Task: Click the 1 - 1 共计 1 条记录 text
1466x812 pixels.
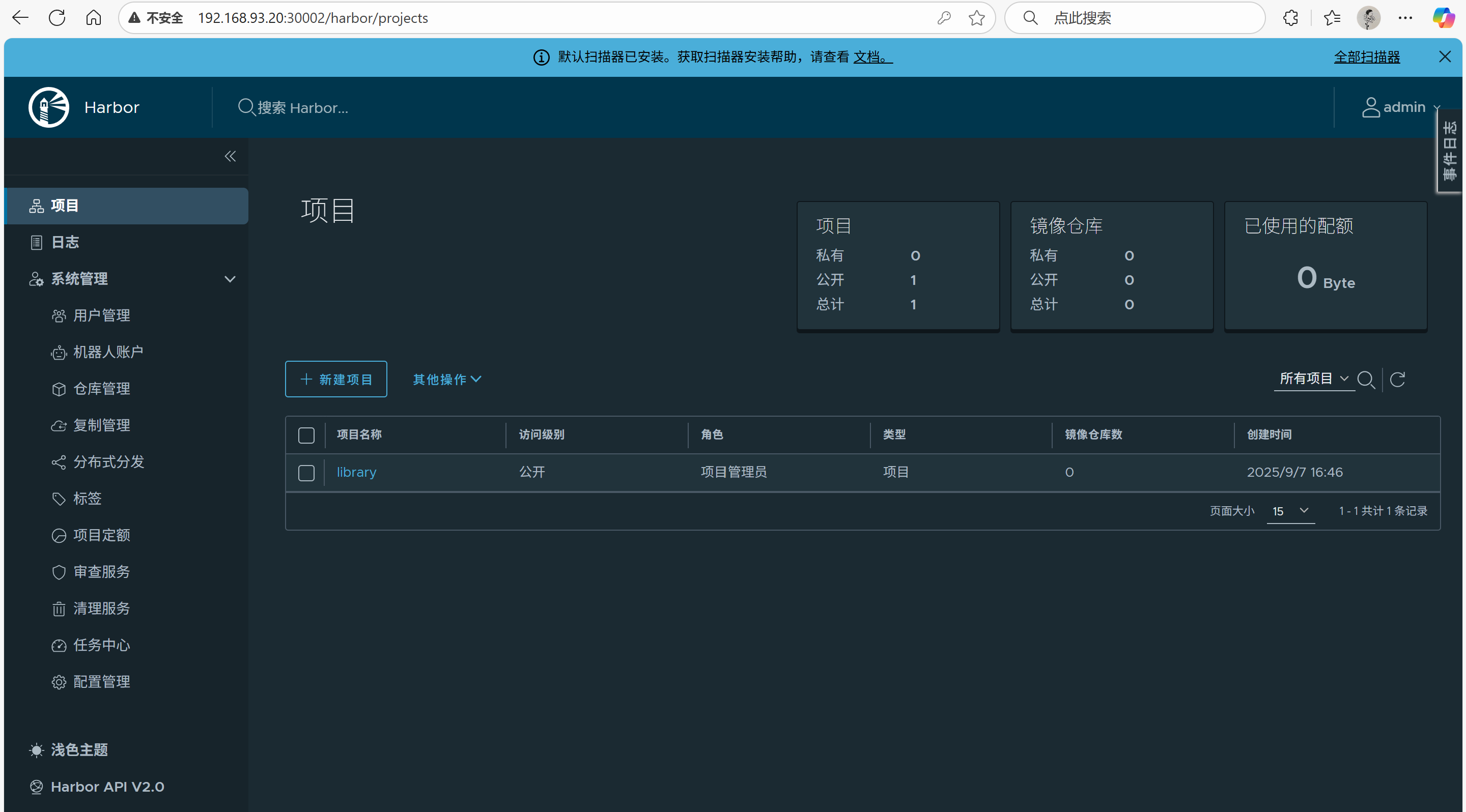Action: pos(1383,511)
